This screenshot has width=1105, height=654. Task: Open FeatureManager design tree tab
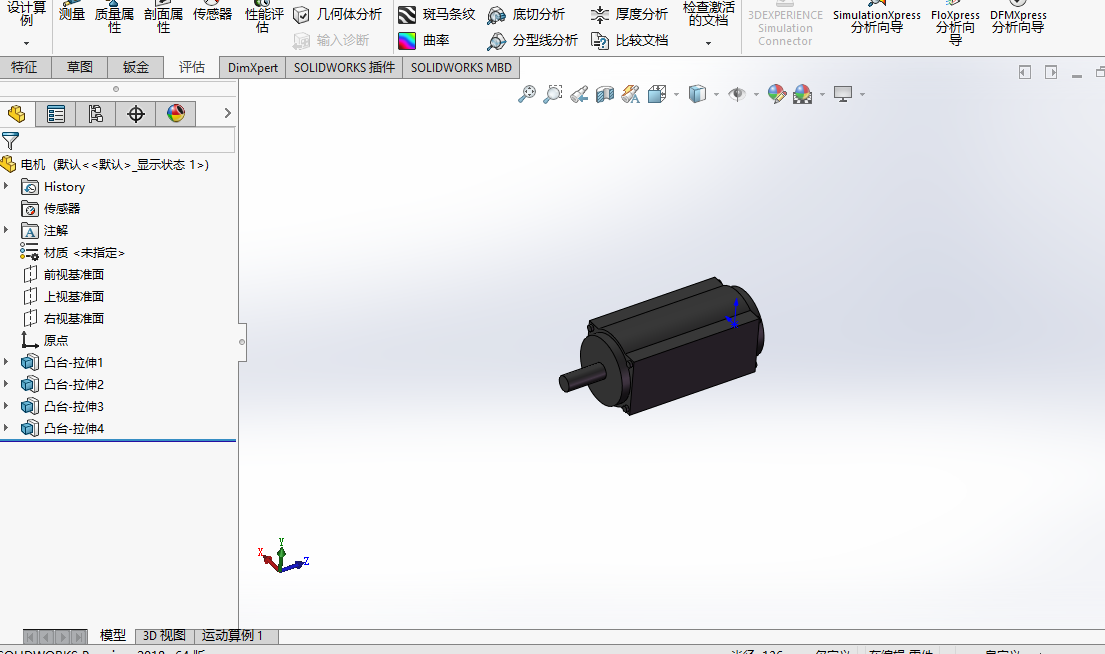coord(17,113)
